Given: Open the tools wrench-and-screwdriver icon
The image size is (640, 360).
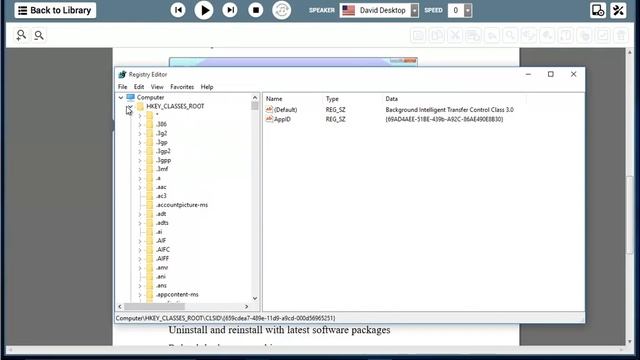Looking at the screenshot, I should (618, 10).
